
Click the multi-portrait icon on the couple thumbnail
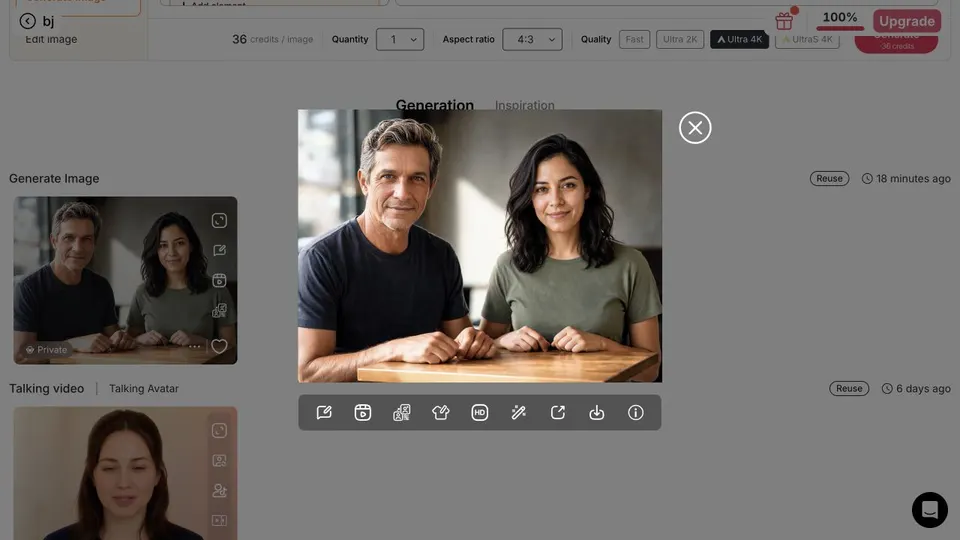click(219, 310)
